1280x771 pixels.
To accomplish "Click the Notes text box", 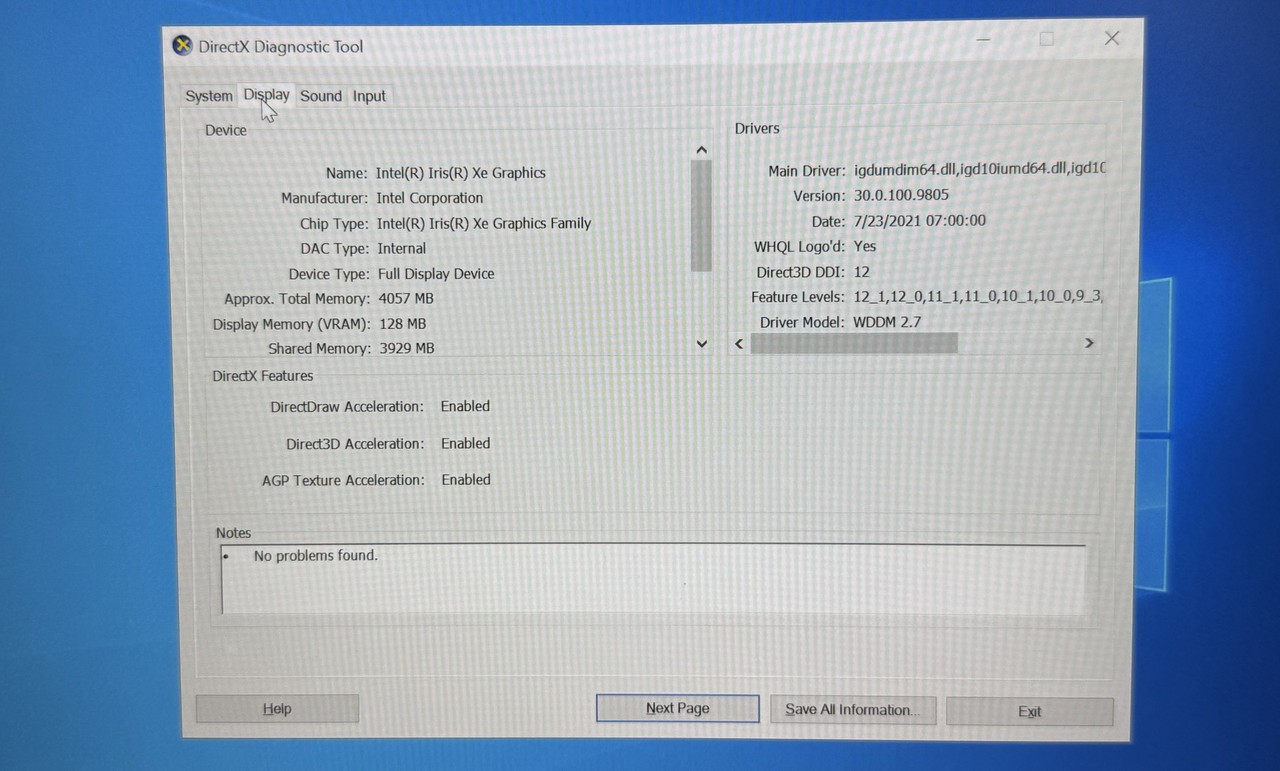I will coord(653,579).
